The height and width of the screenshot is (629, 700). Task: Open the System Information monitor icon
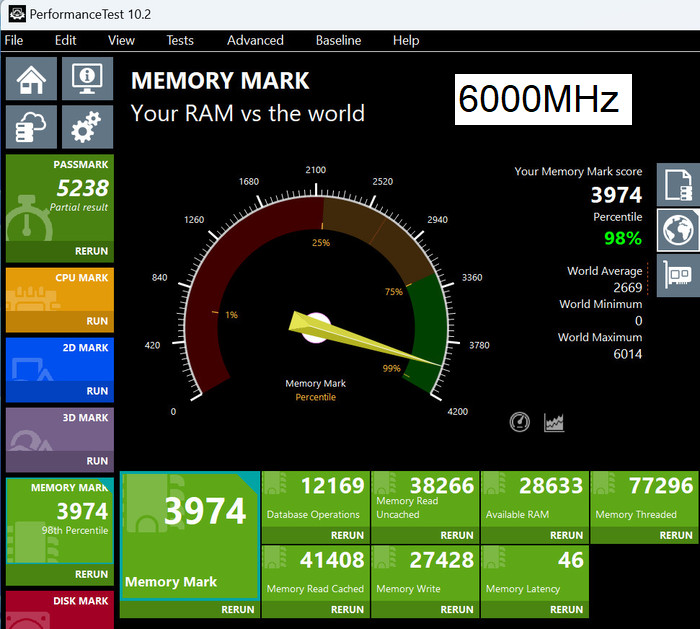click(x=87, y=79)
